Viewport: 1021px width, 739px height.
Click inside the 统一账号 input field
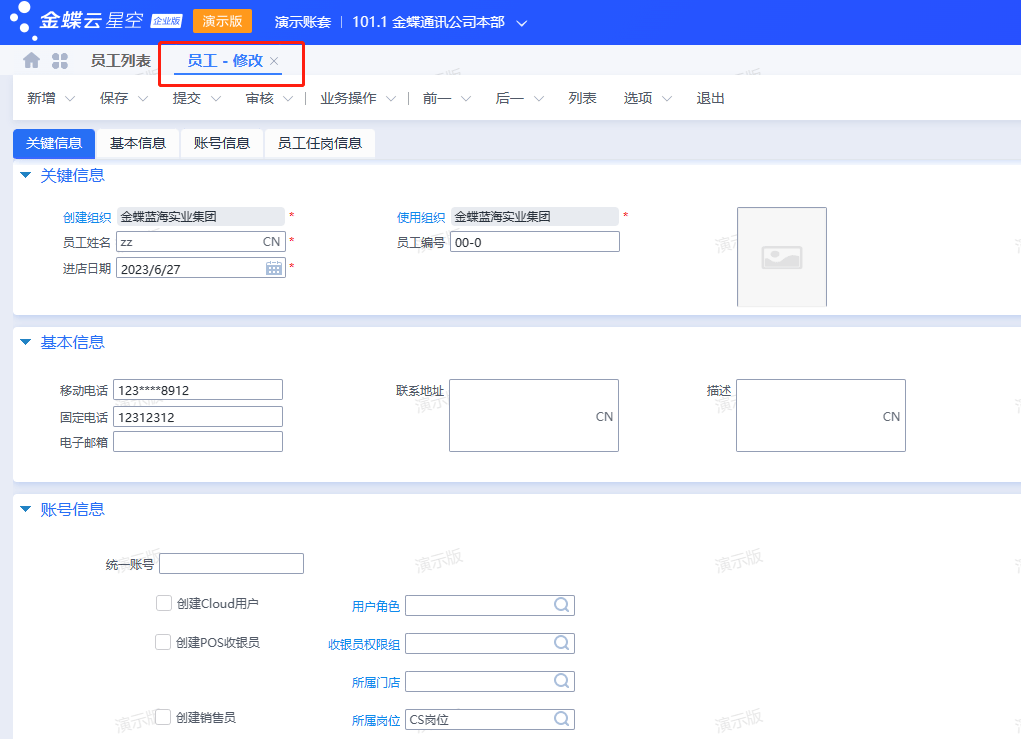coord(231,563)
